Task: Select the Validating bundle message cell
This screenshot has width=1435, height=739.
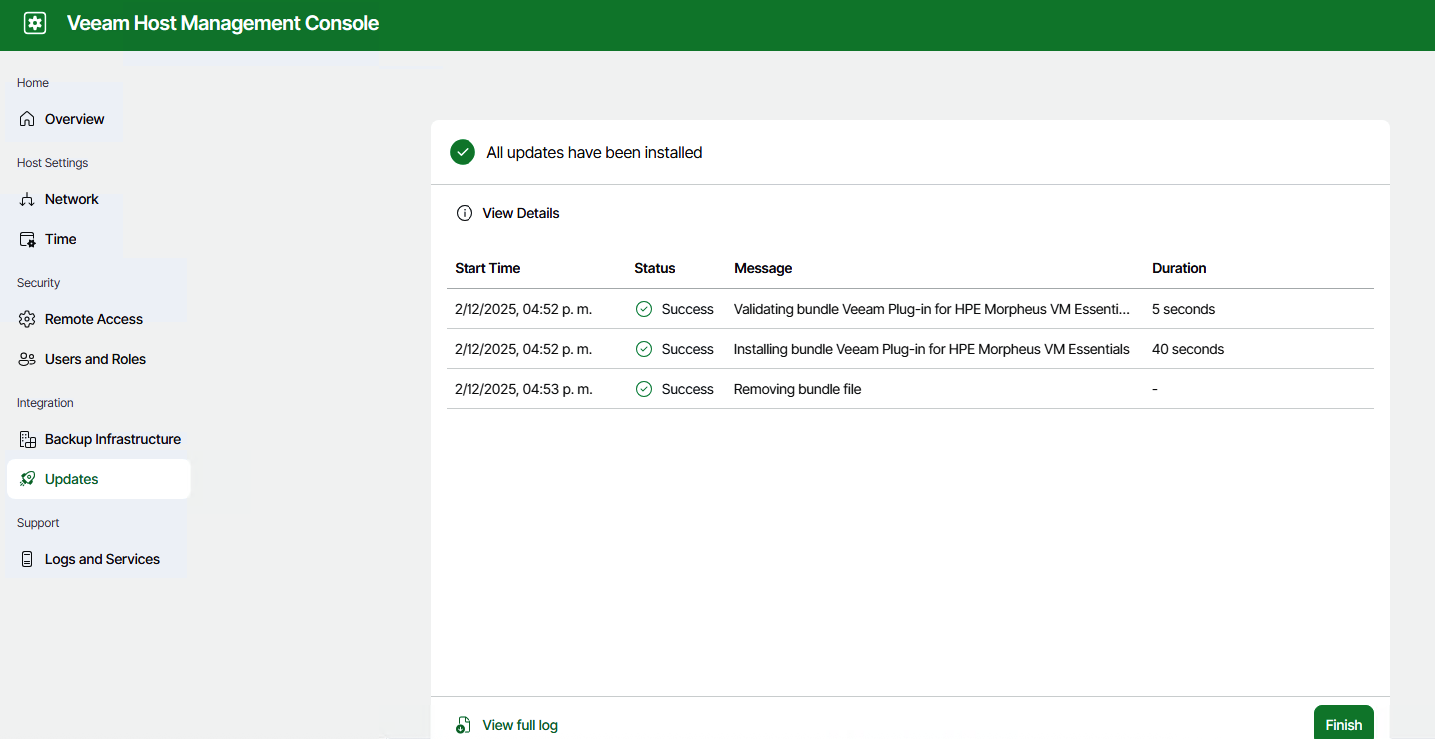Action: 932,309
